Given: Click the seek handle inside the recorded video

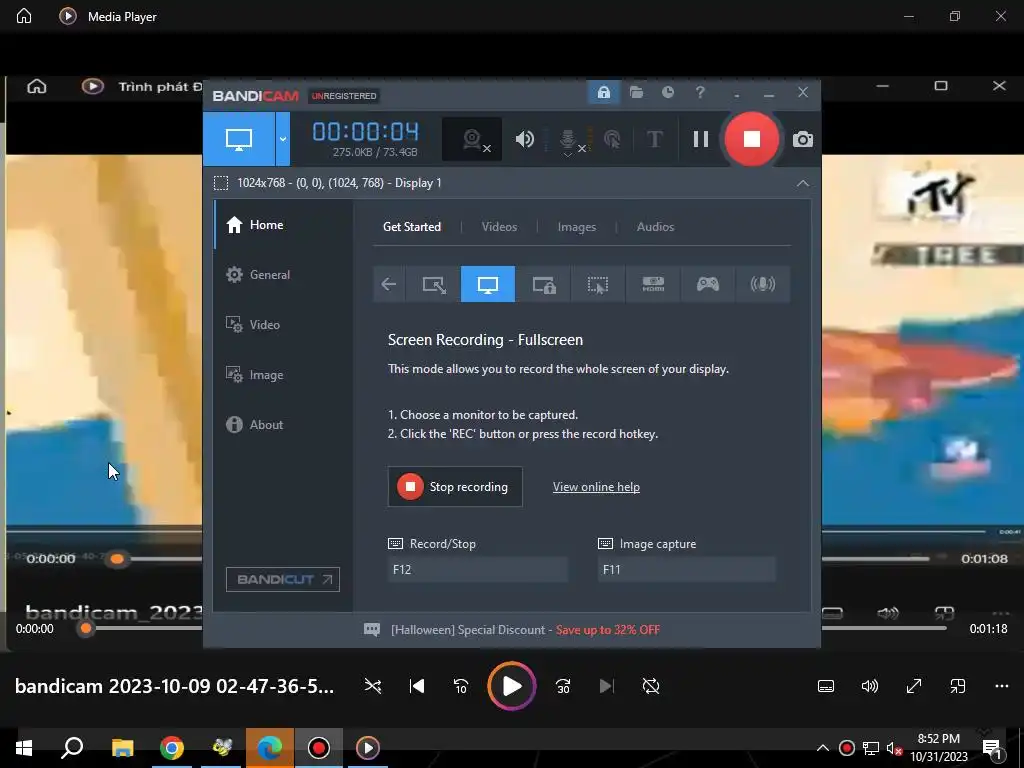Looking at the screenshot, I should [117, 558].
